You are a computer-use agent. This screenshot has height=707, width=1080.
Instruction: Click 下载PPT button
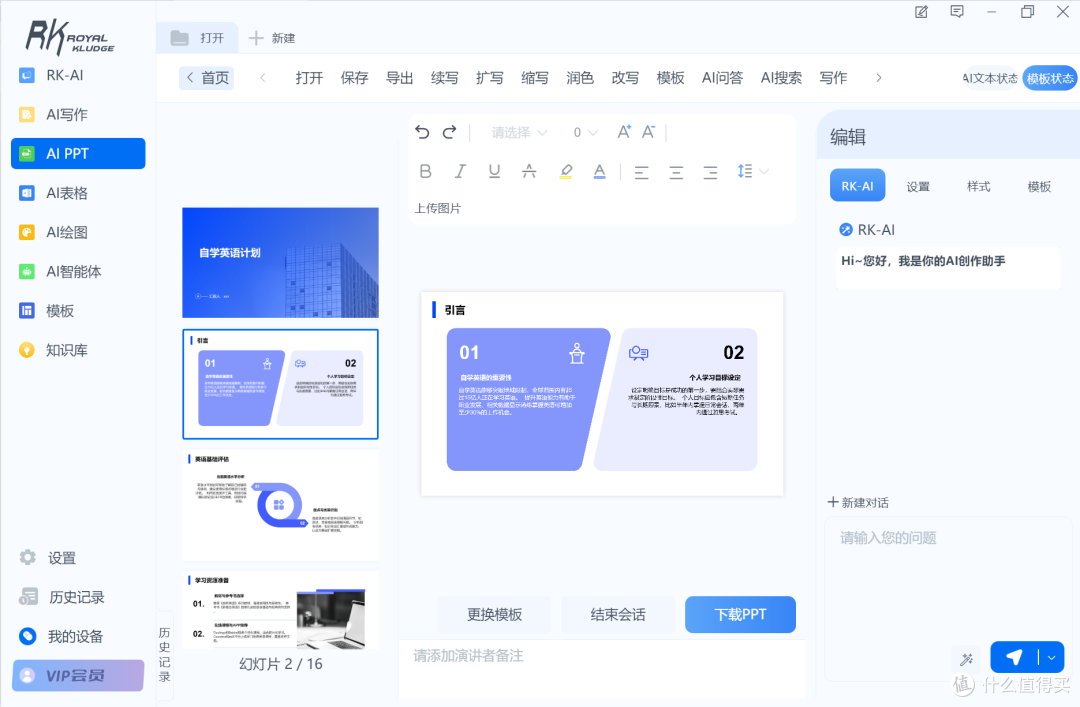point(740,614)
